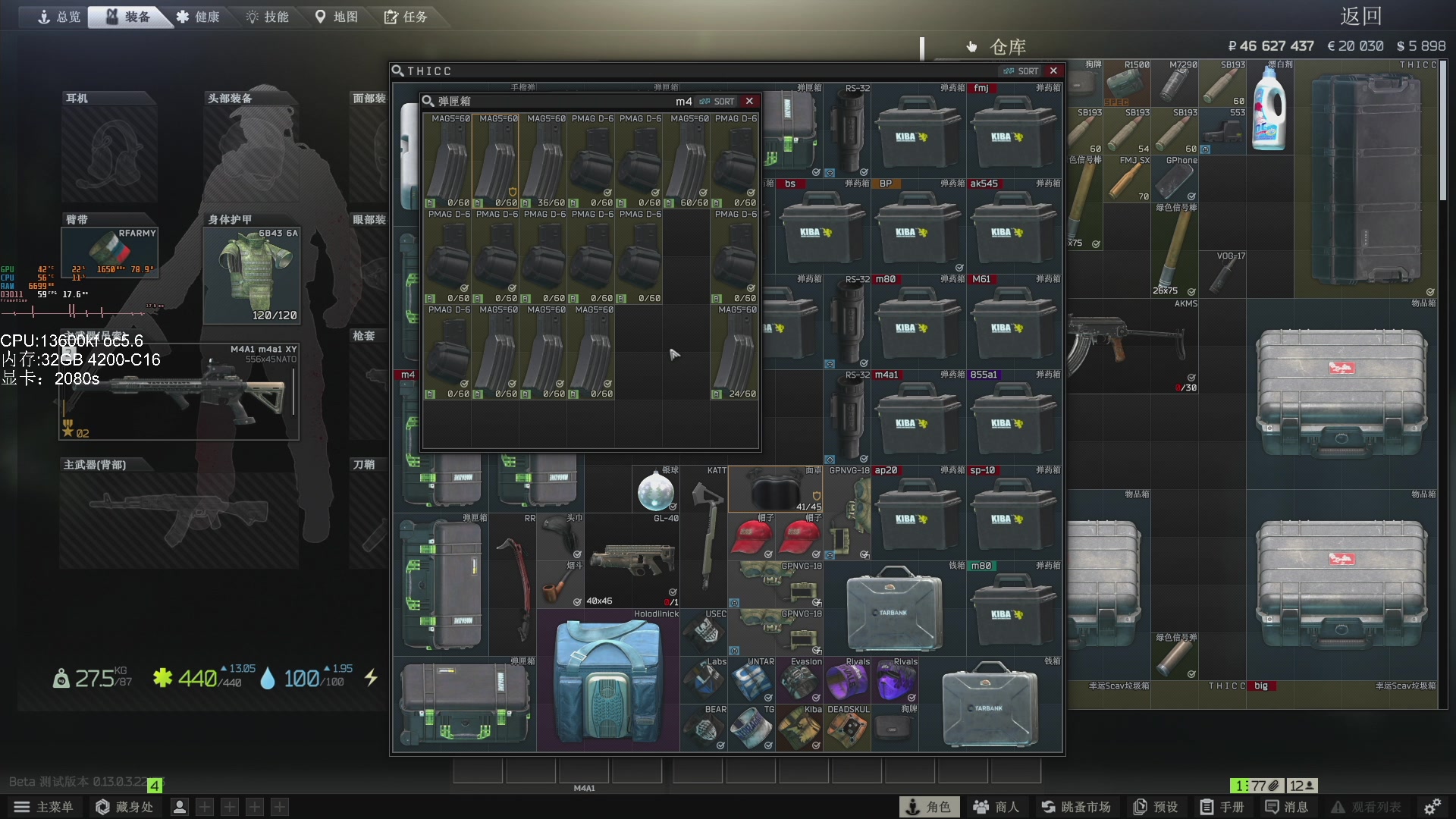Select the Labs armband
Screen dimensions: 1456x819
[704, 680]
